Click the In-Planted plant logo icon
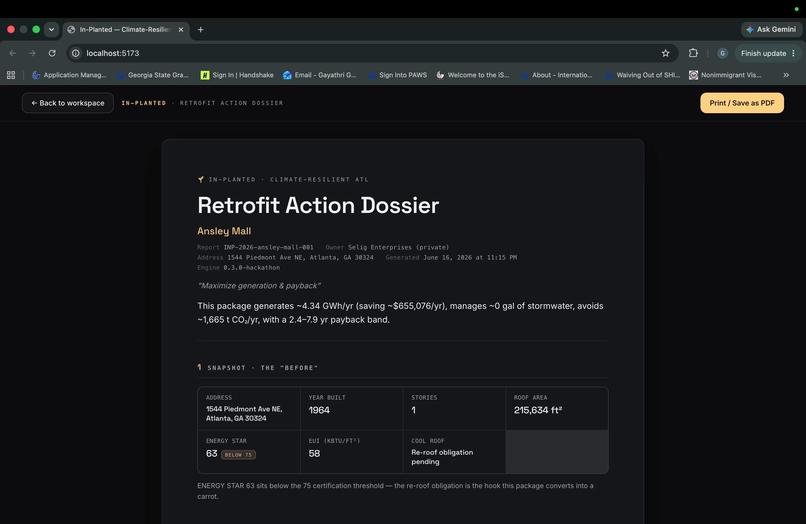 [x=201, y=179]
